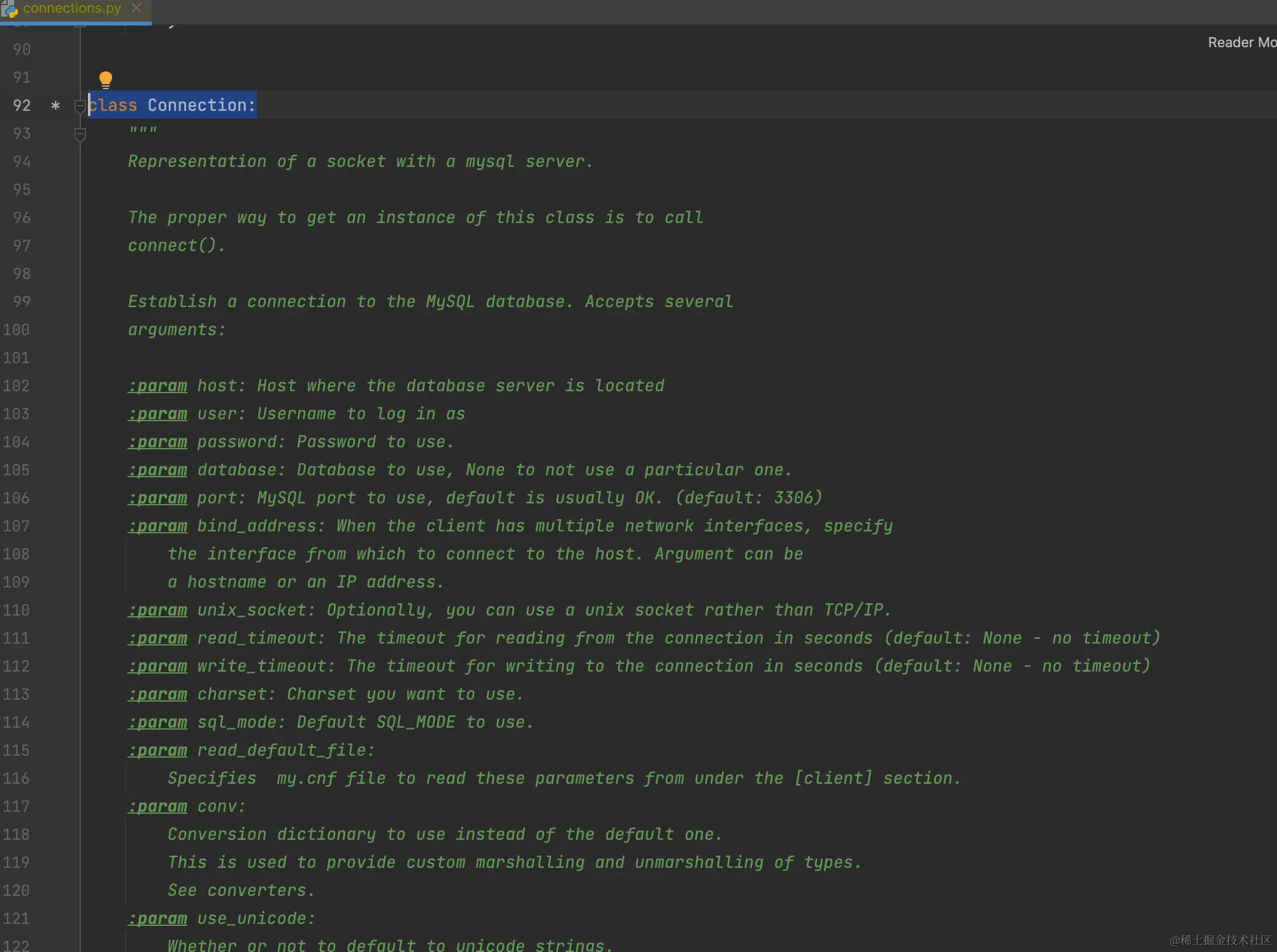Image resolution: width=1277 pixels, height=952 pixels.
Task: Click the :param tag for read_default_file
Action: 158,751
